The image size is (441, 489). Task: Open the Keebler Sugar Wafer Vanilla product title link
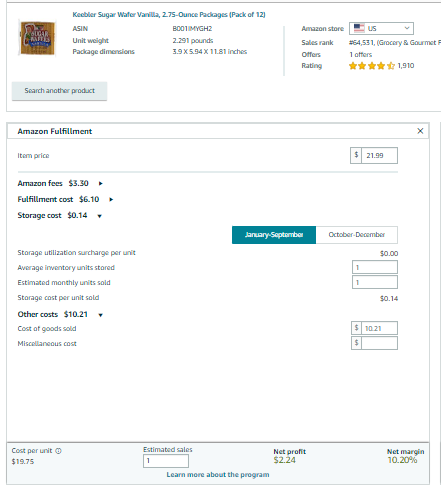(x=169, y=15)
